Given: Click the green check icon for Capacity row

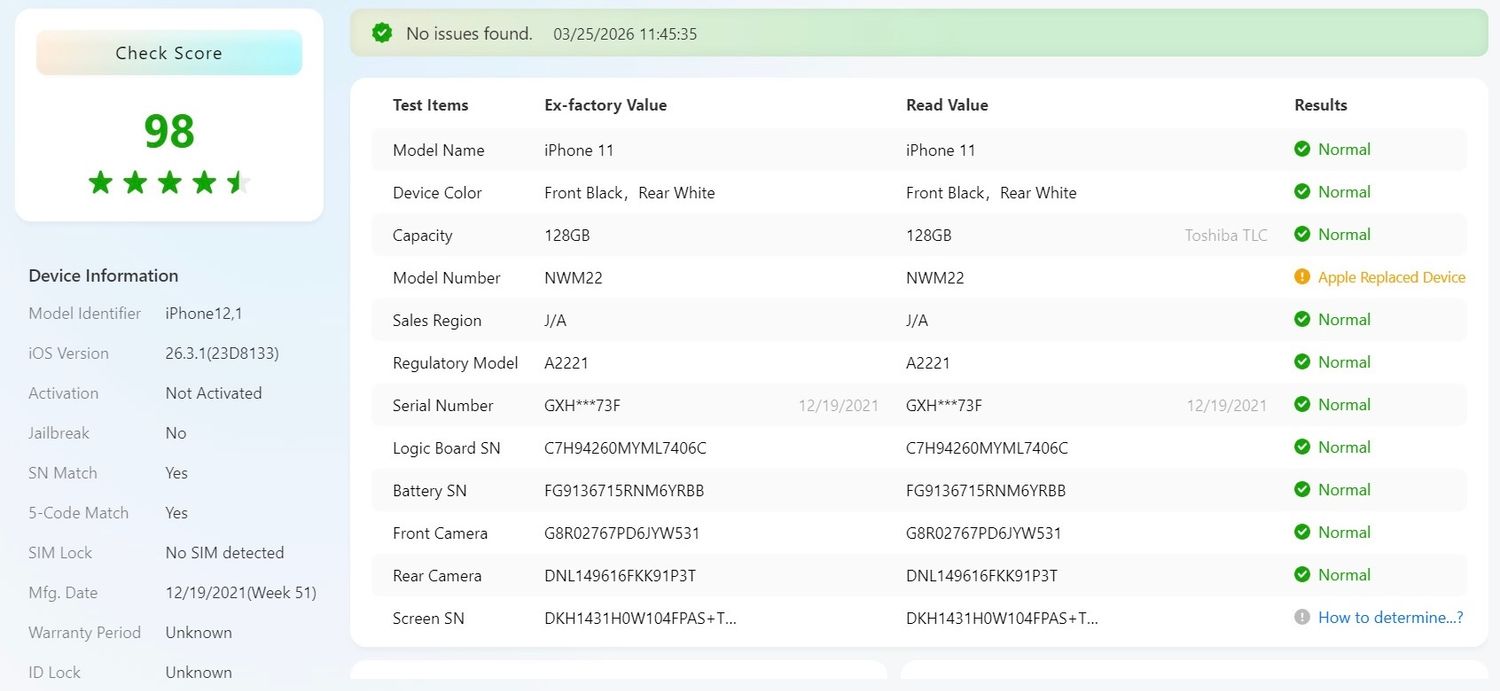Looking at the screenshot, I should click(x=1302, y=234).
